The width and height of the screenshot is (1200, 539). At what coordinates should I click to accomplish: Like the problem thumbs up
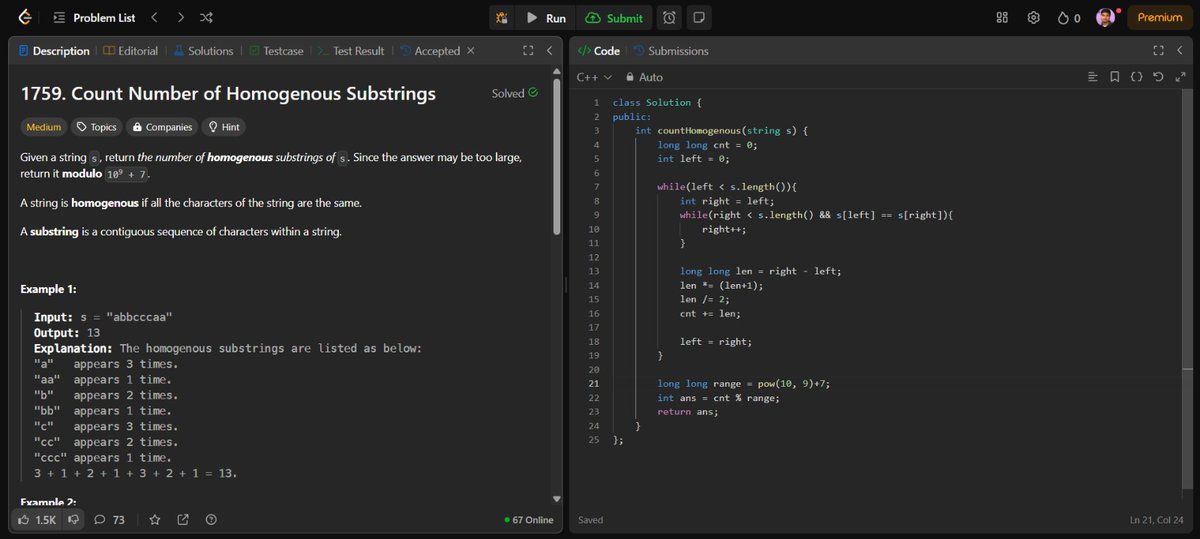point(38,520)
